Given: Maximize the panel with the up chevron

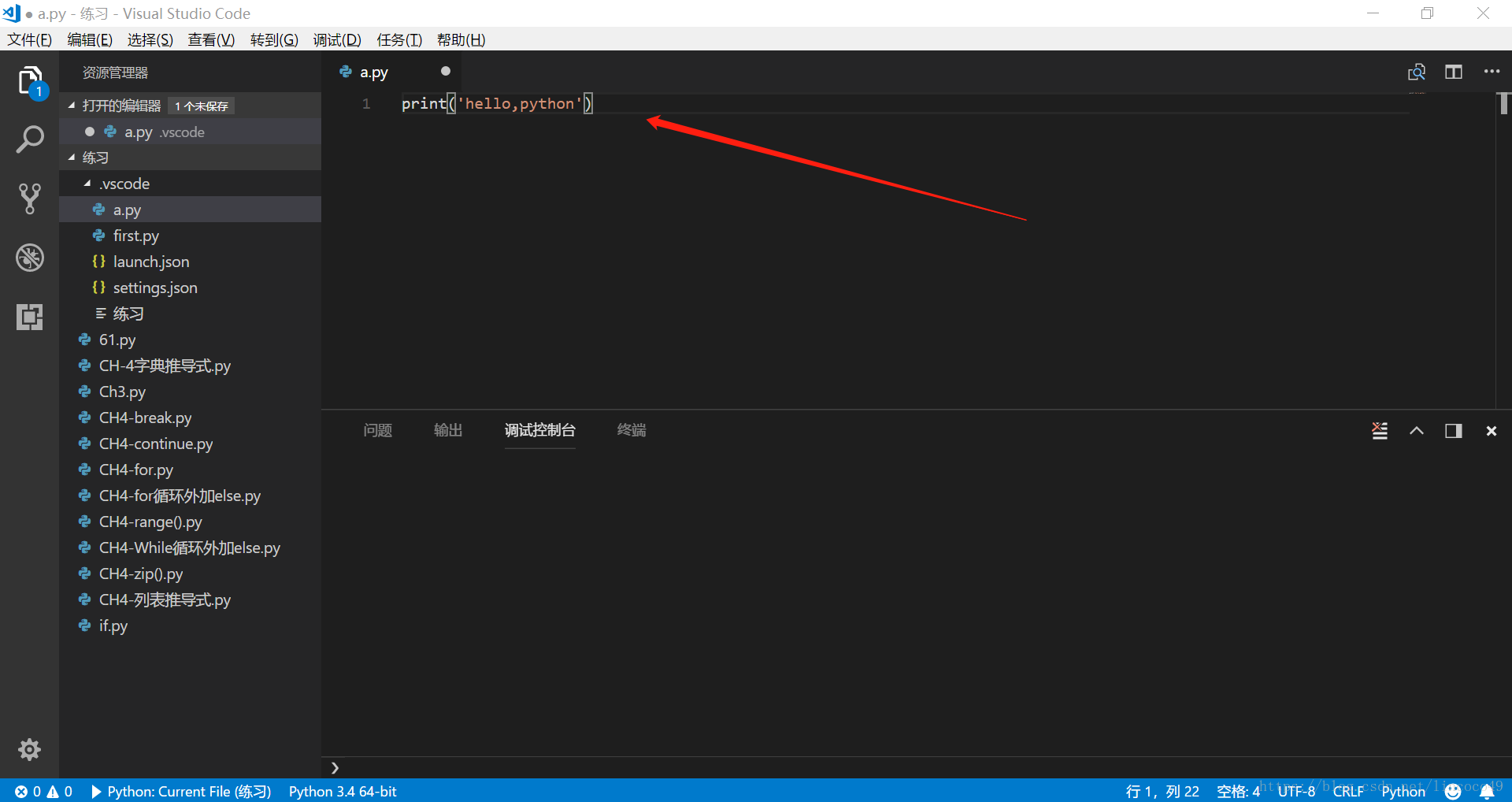Looking at the screenshot, I should pyautogui.click(x=1417, y=430).
